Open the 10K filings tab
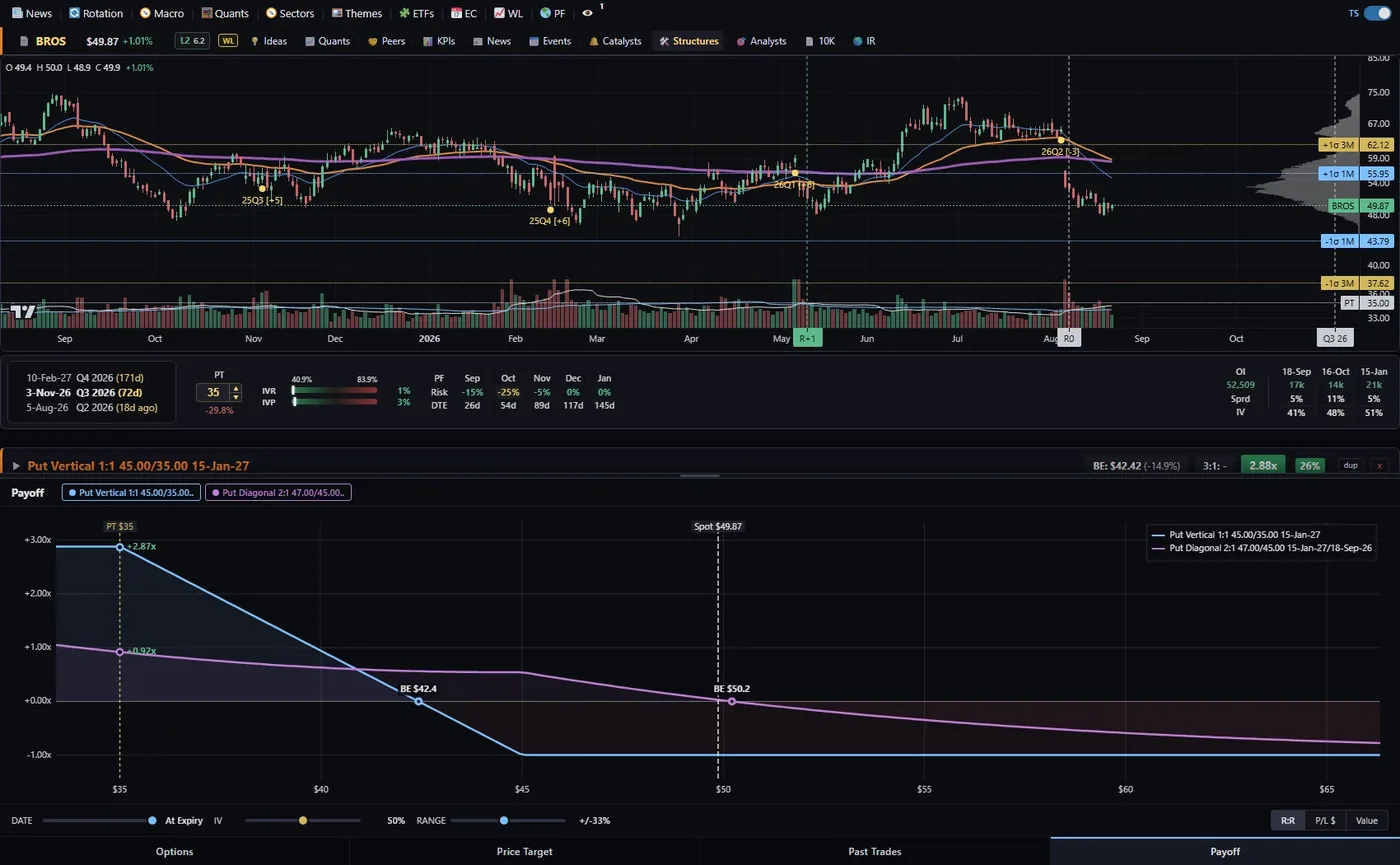This screenshot has height=865, width=1400. [x=819, y=41]
